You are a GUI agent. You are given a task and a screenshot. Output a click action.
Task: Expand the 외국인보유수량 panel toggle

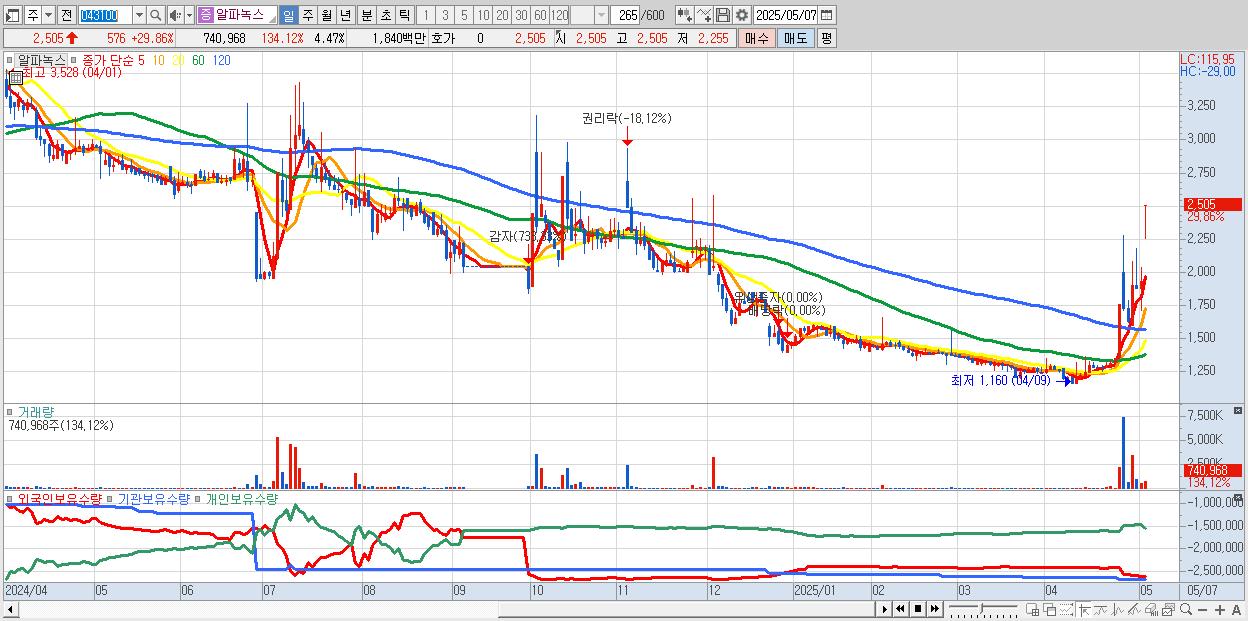pos(12,498)
